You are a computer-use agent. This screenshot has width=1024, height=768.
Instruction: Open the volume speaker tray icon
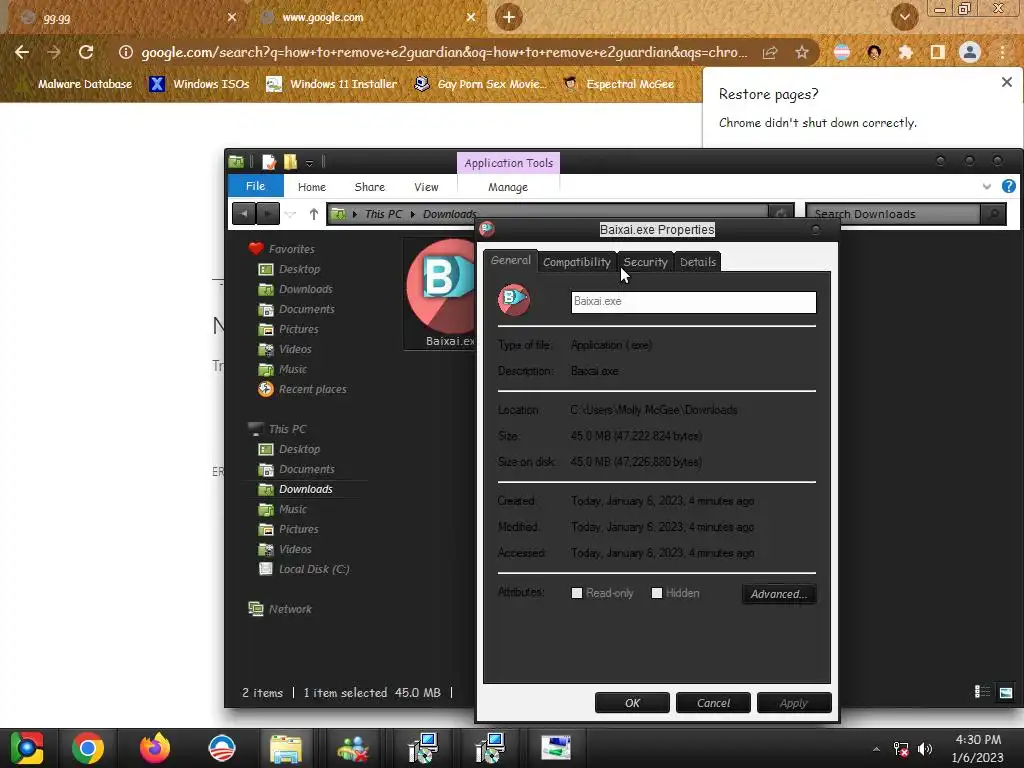pyautogui.click(x=925, y=748)
